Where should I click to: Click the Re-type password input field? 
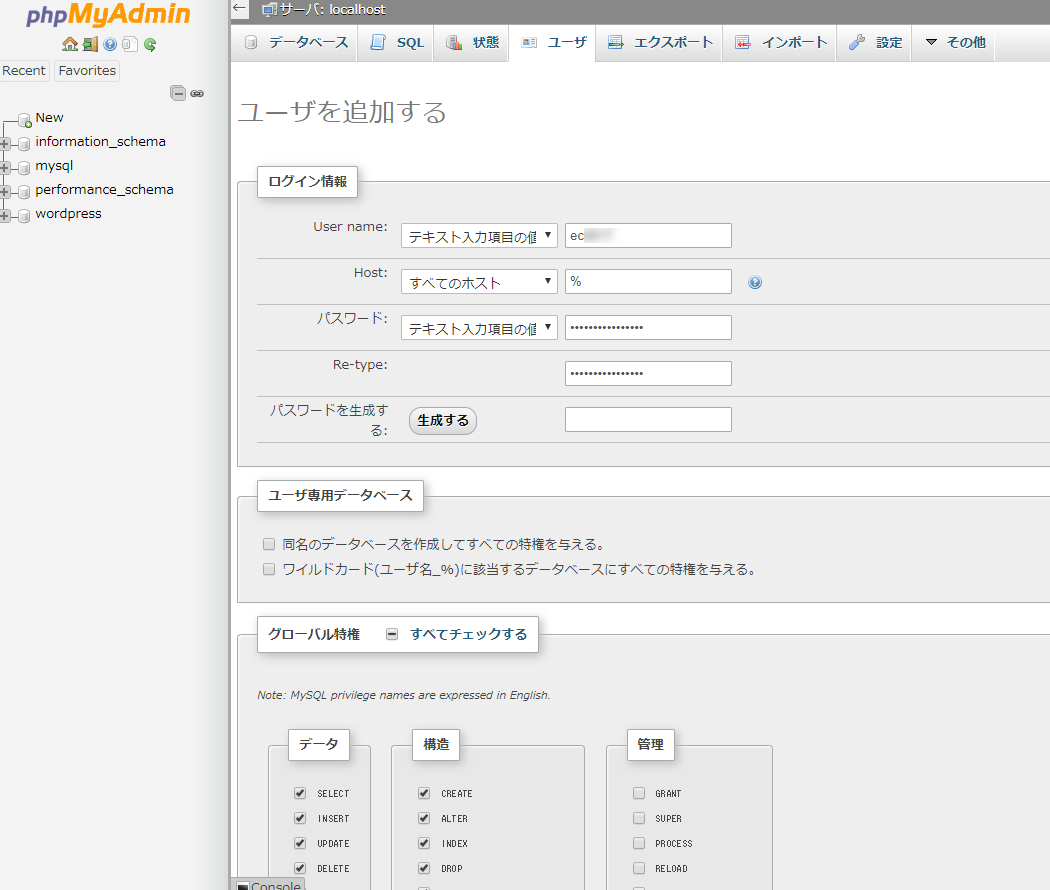(x=648, y=374)
